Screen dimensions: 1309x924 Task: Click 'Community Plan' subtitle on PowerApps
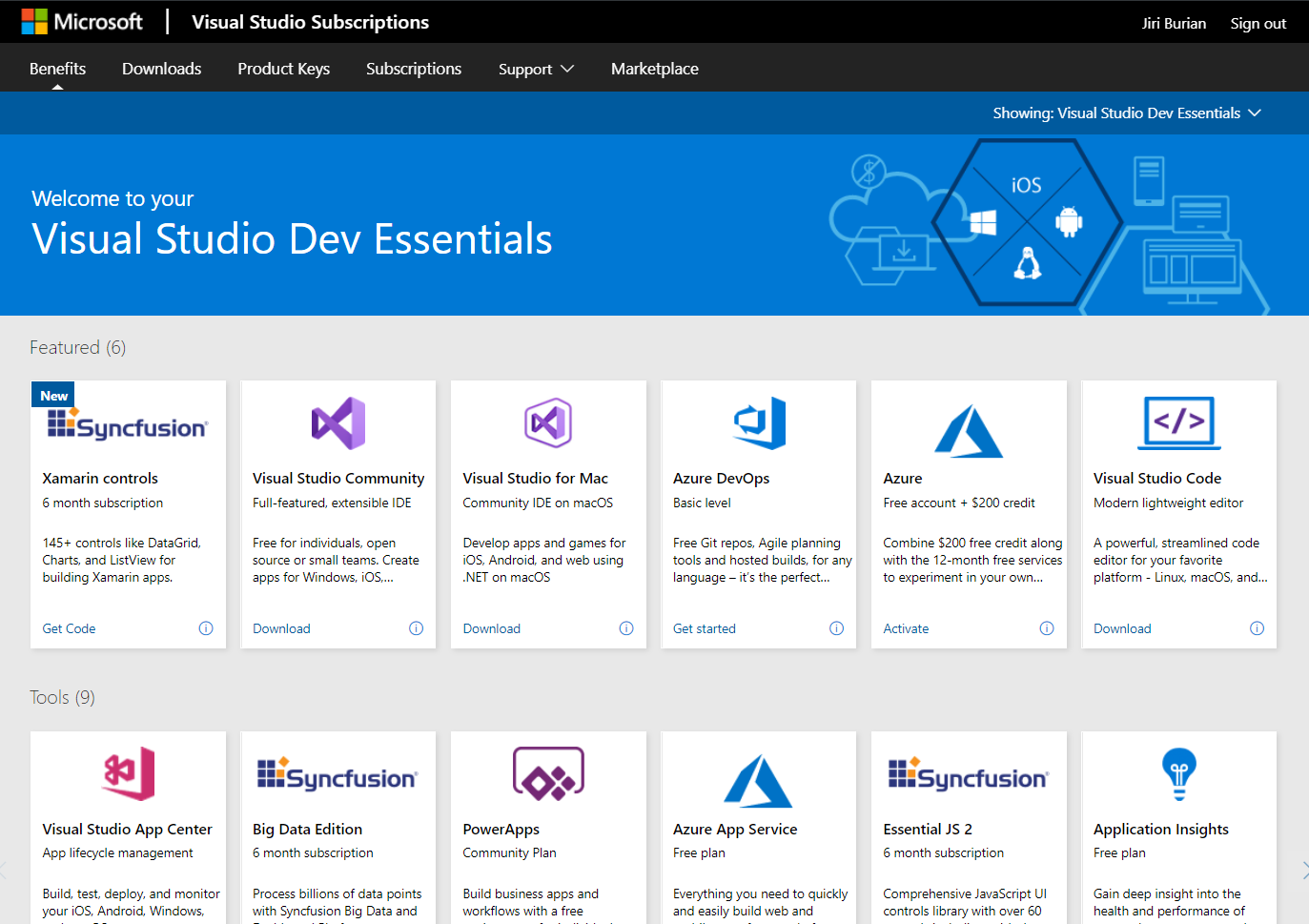tap(509, 852)
